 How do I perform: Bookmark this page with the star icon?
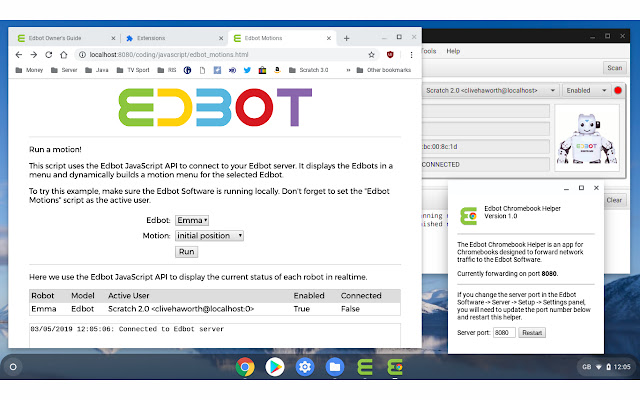point(371,55)
